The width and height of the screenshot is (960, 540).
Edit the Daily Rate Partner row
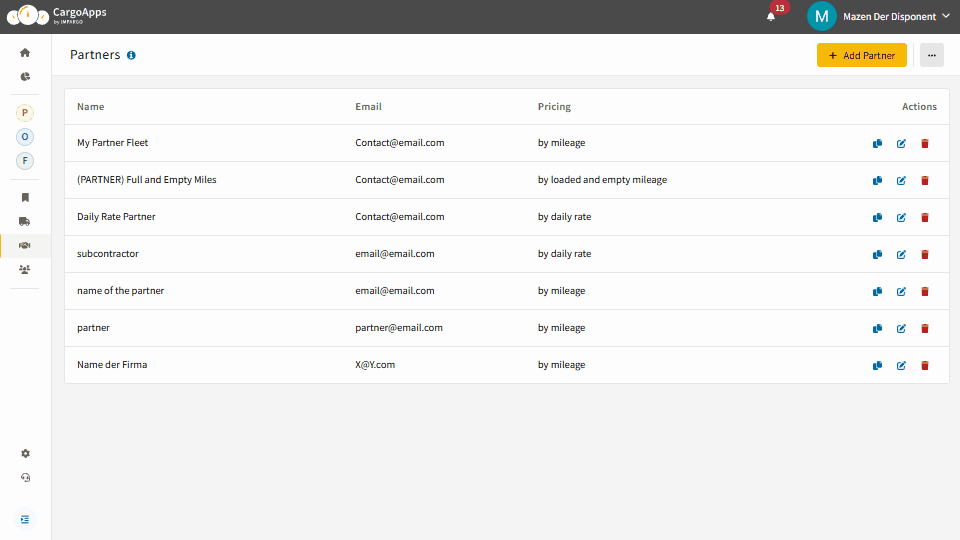pyautogui.click(x=901, y=217)
